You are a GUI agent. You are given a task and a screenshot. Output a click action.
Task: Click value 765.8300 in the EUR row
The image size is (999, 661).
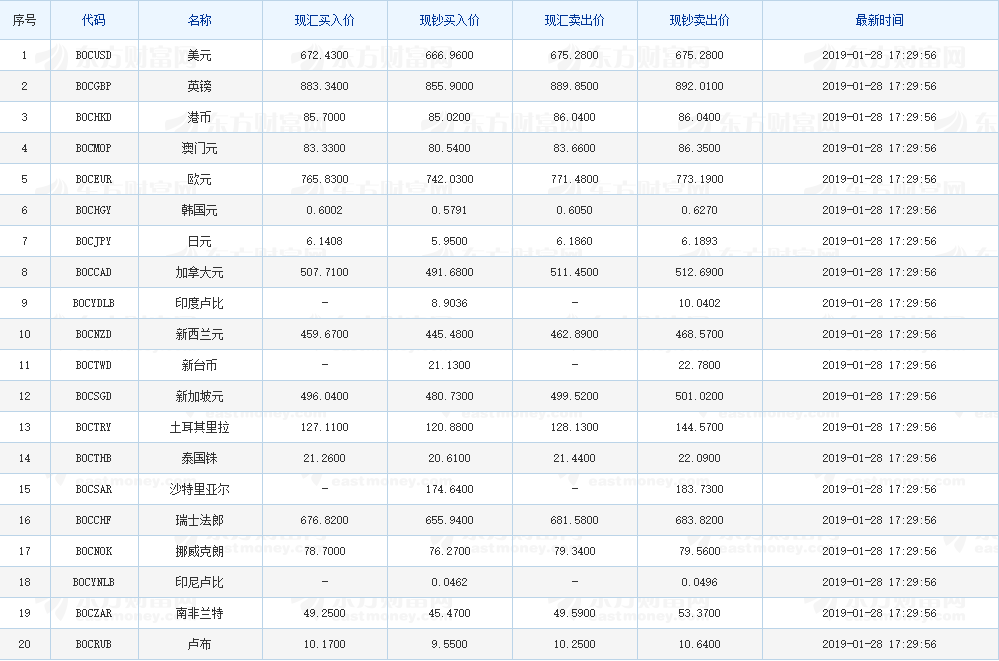[324, 179]
